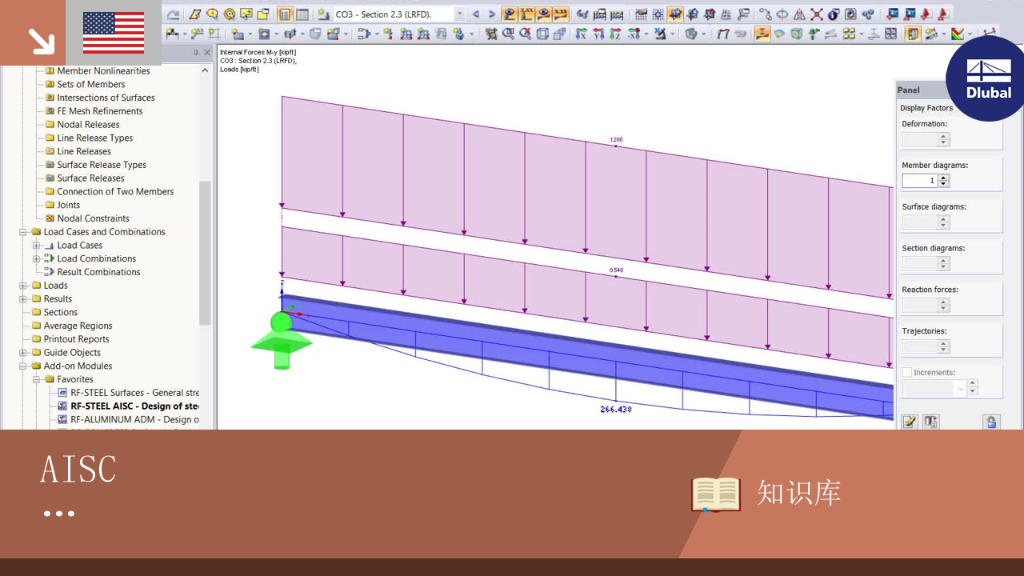Image resolution: width=1024 pixels, height=576 pixels.
Task: Click the Member diagrams factor stepper arrows
Action: tap(943, 180)
